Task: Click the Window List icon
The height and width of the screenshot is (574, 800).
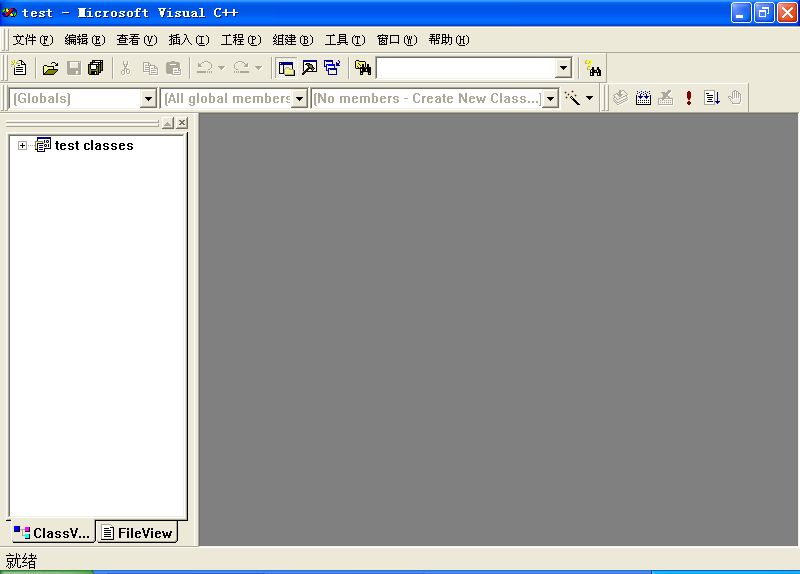Action: pos(332,68)
